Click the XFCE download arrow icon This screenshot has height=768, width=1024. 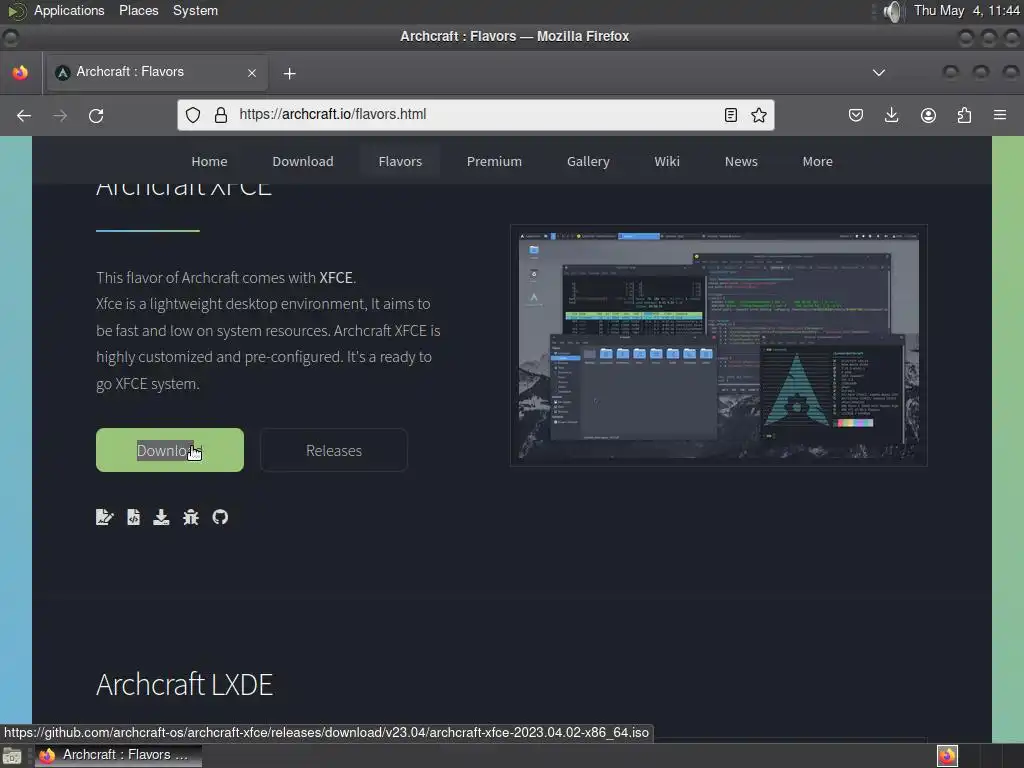(x=161, y=517)
